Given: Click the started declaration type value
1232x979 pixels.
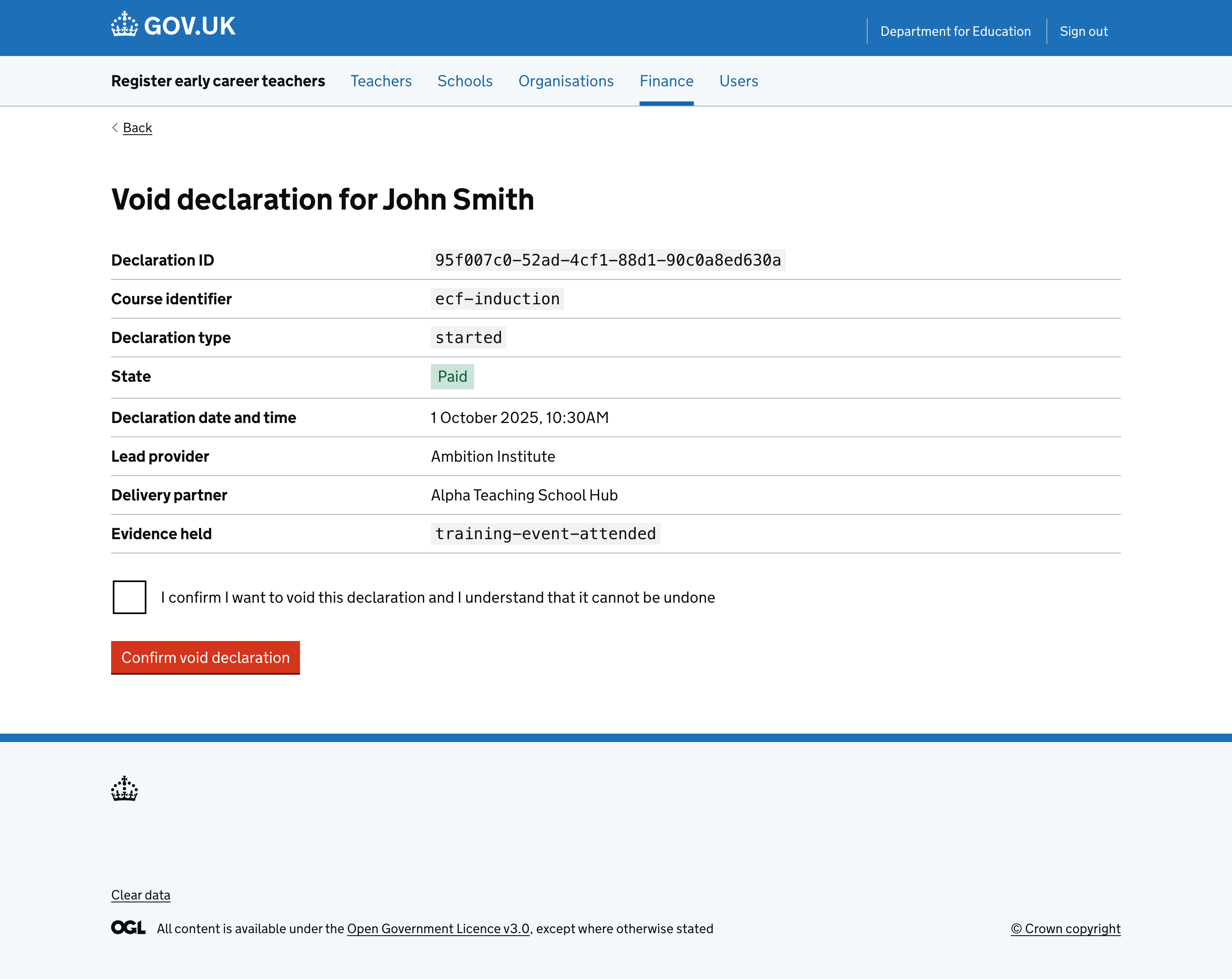Looking at the screenshot, I should 469,338.
